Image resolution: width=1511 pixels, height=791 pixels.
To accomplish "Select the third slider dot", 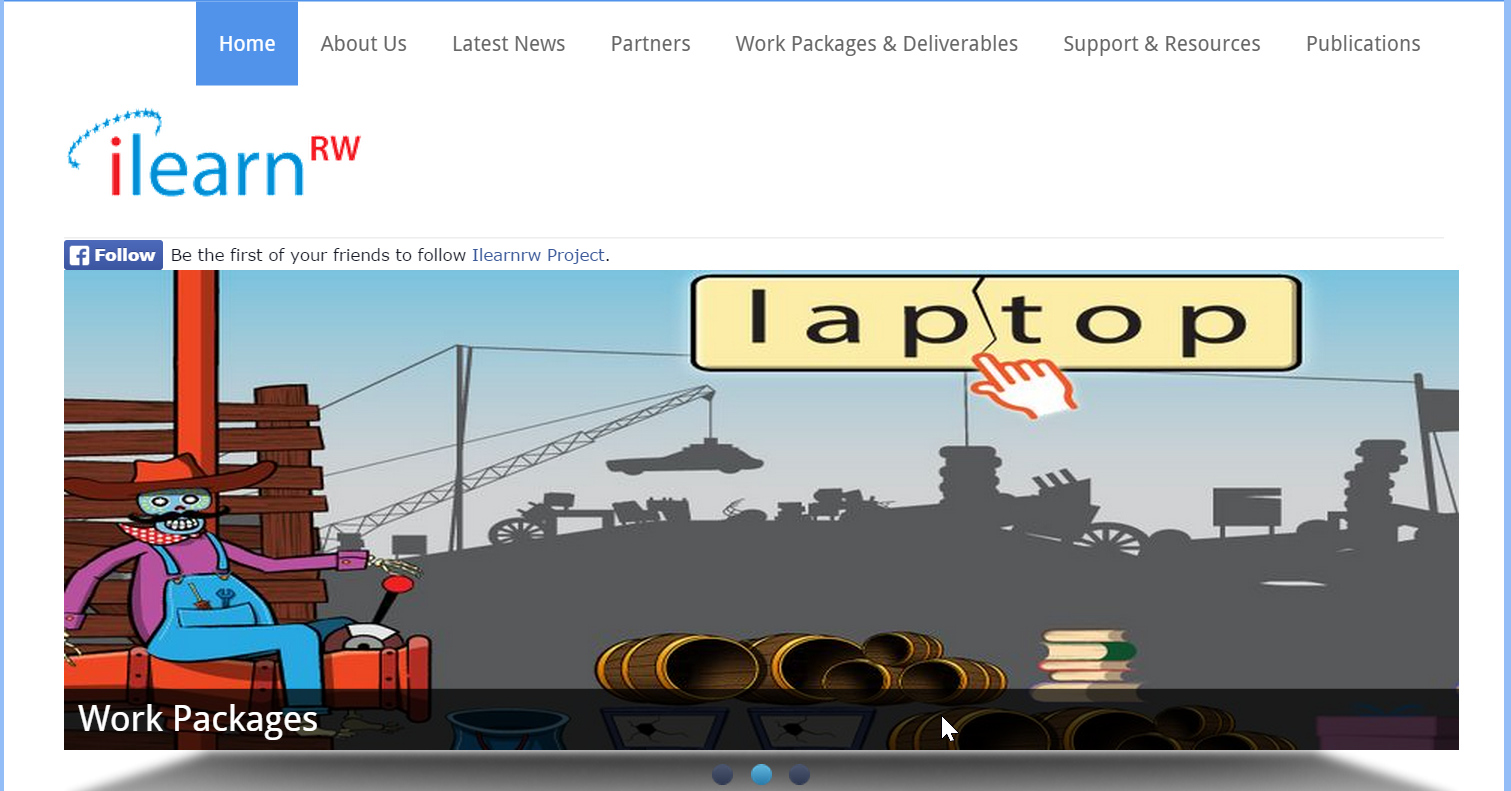I will [x=799, y=774].
